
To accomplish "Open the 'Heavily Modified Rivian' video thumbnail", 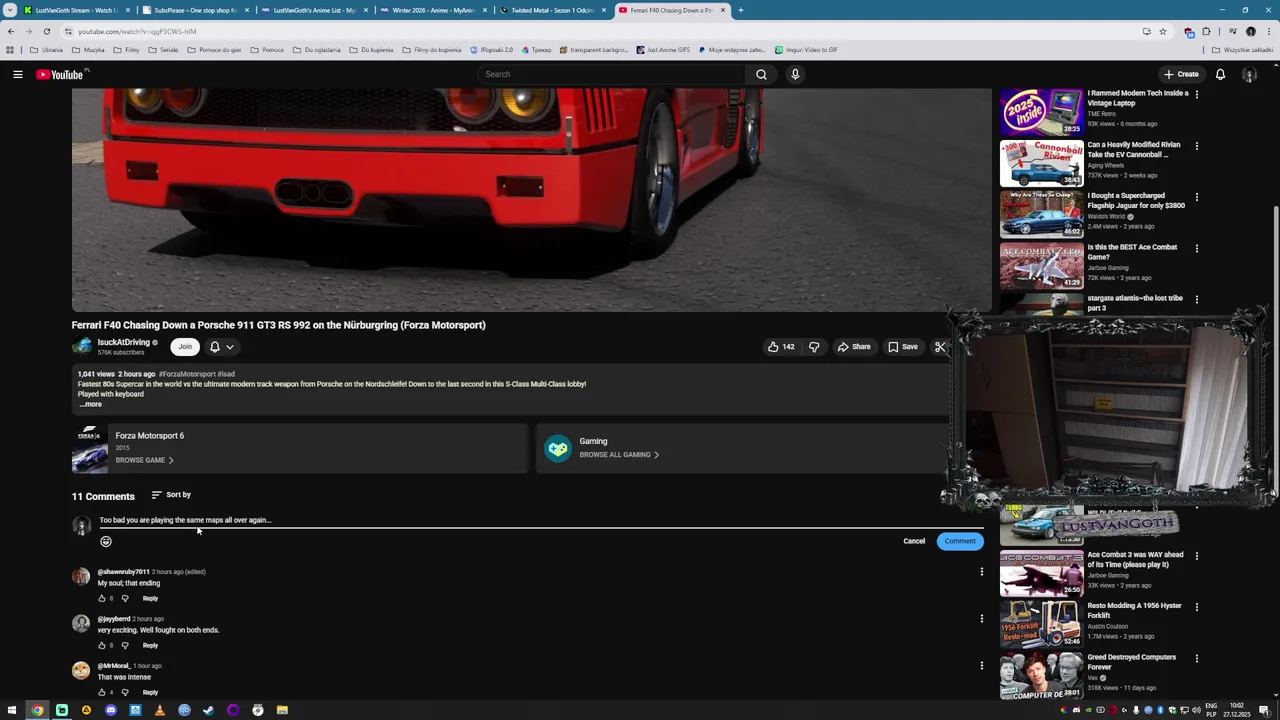I will pyautogui.click(x=1041, y=163).
